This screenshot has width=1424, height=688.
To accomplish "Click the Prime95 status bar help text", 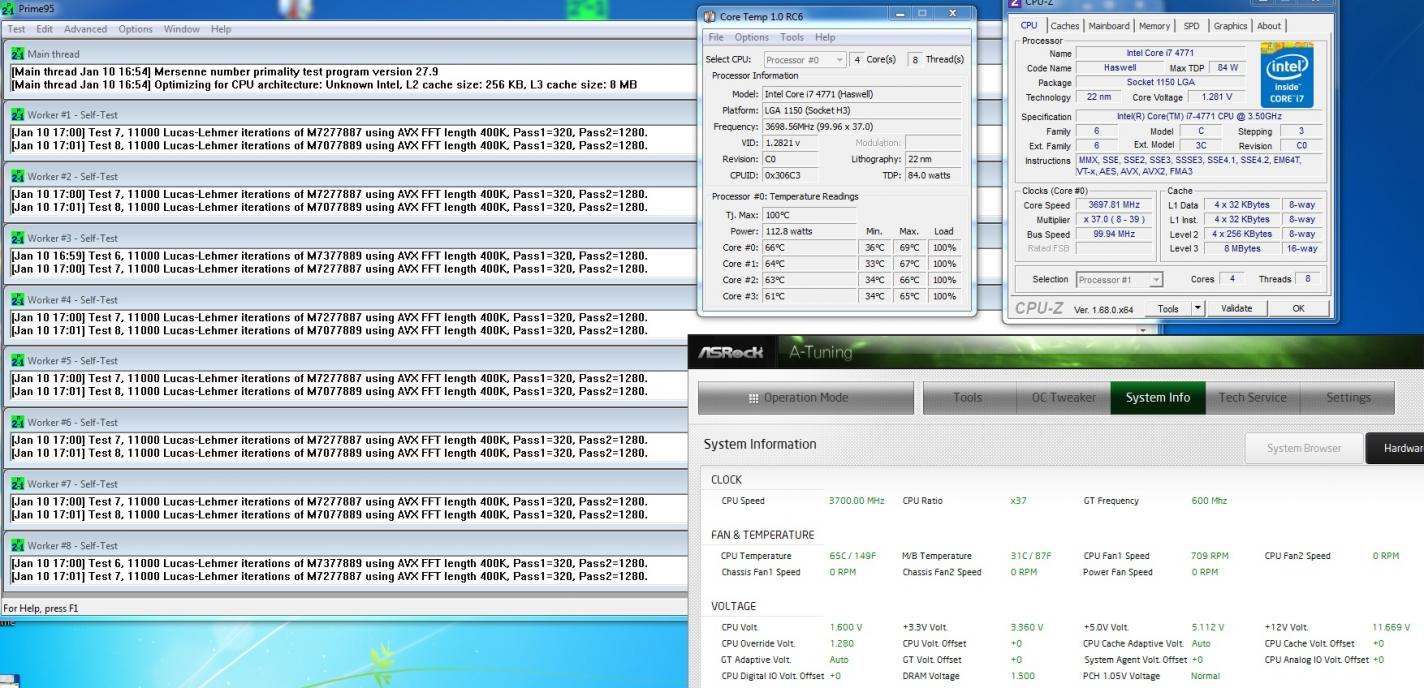I will [x=39, y=608].
